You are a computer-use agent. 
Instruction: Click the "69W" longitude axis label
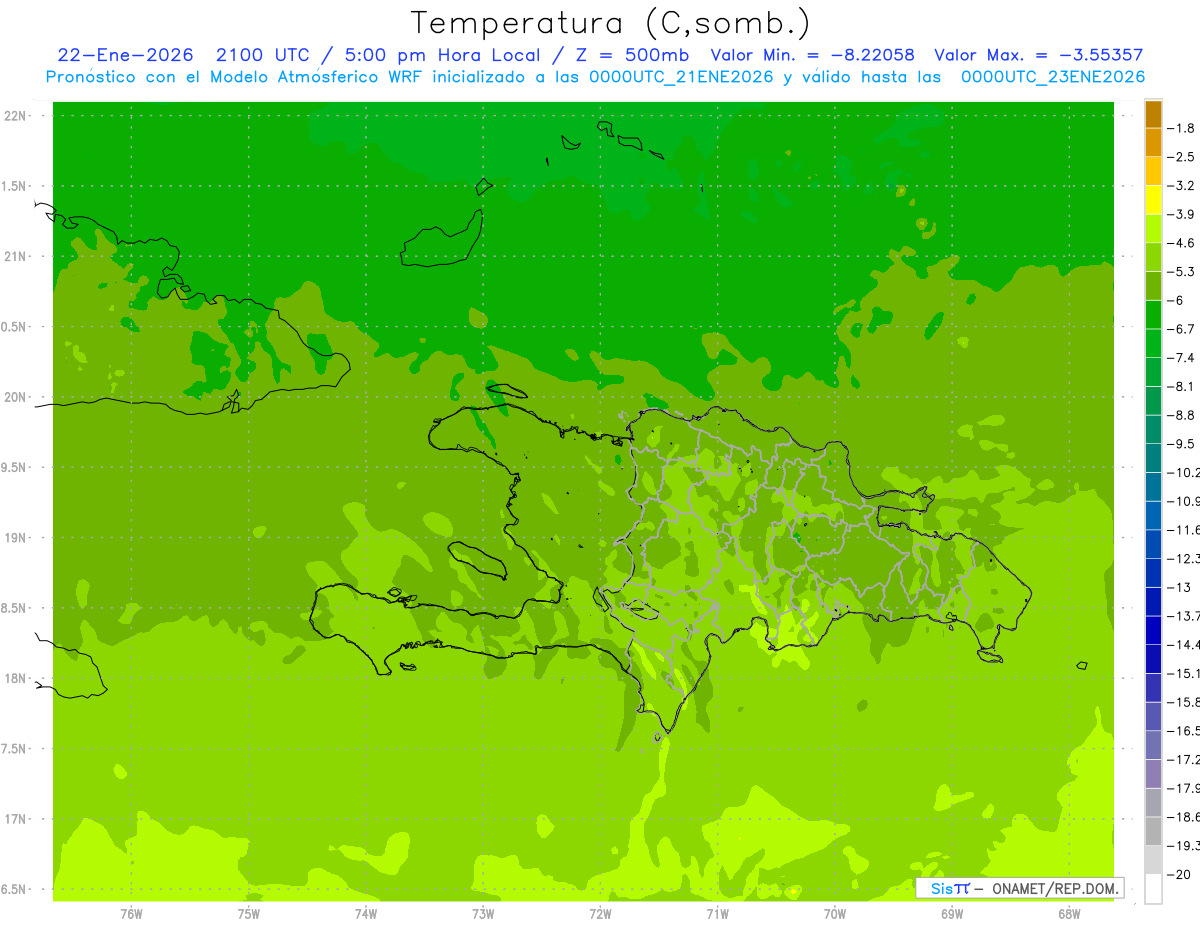click(x=952, y=914)
